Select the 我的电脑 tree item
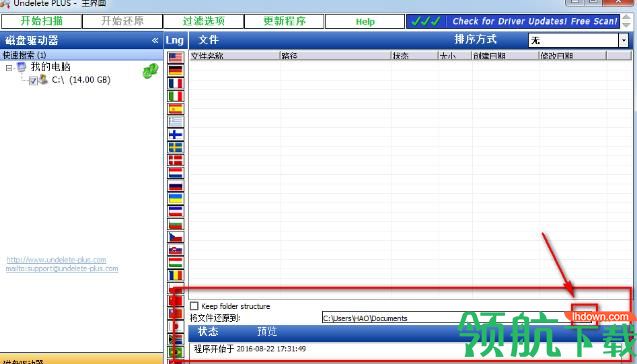Screen dimensions: 637x364 [x=51, y=67]
